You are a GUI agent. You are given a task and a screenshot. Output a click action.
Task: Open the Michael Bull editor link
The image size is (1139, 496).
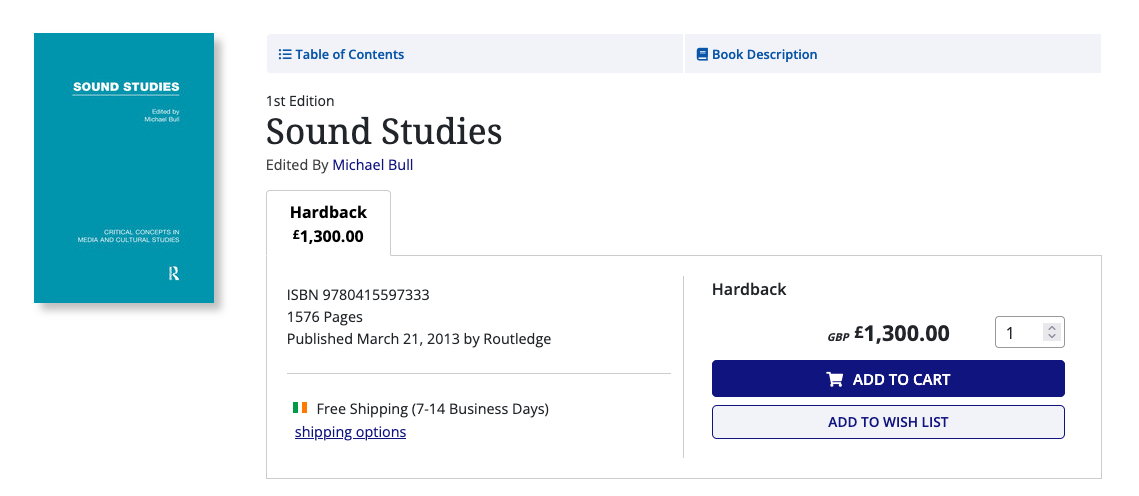372,165
